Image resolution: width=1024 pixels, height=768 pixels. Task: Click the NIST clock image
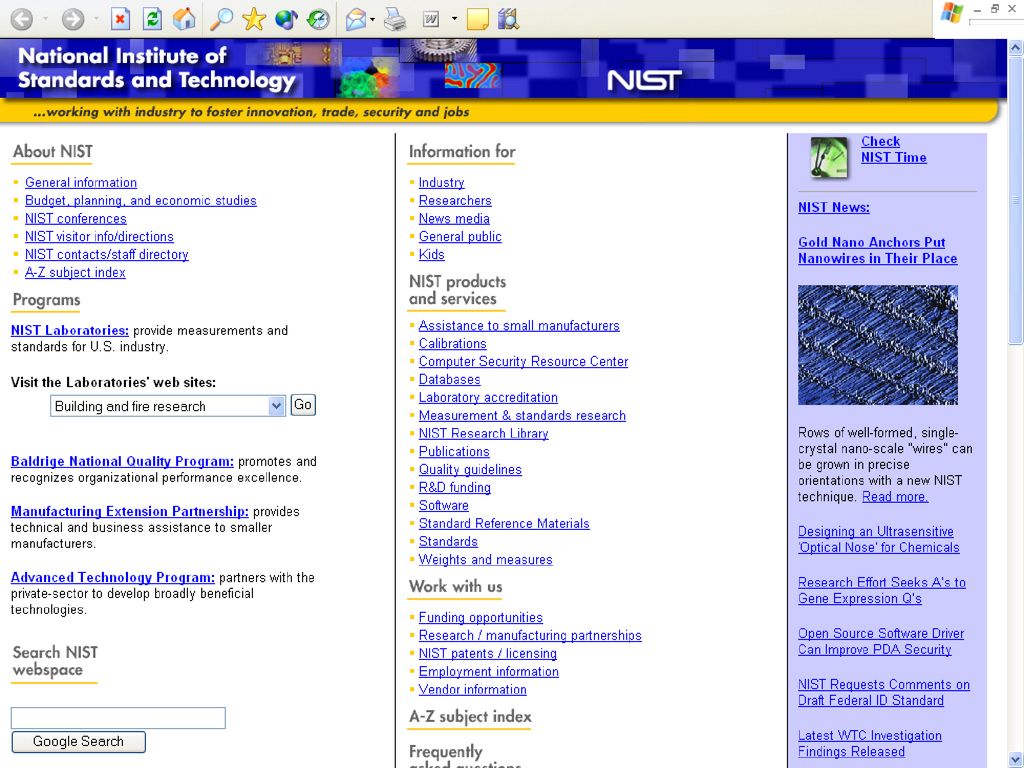pos(829,157)
